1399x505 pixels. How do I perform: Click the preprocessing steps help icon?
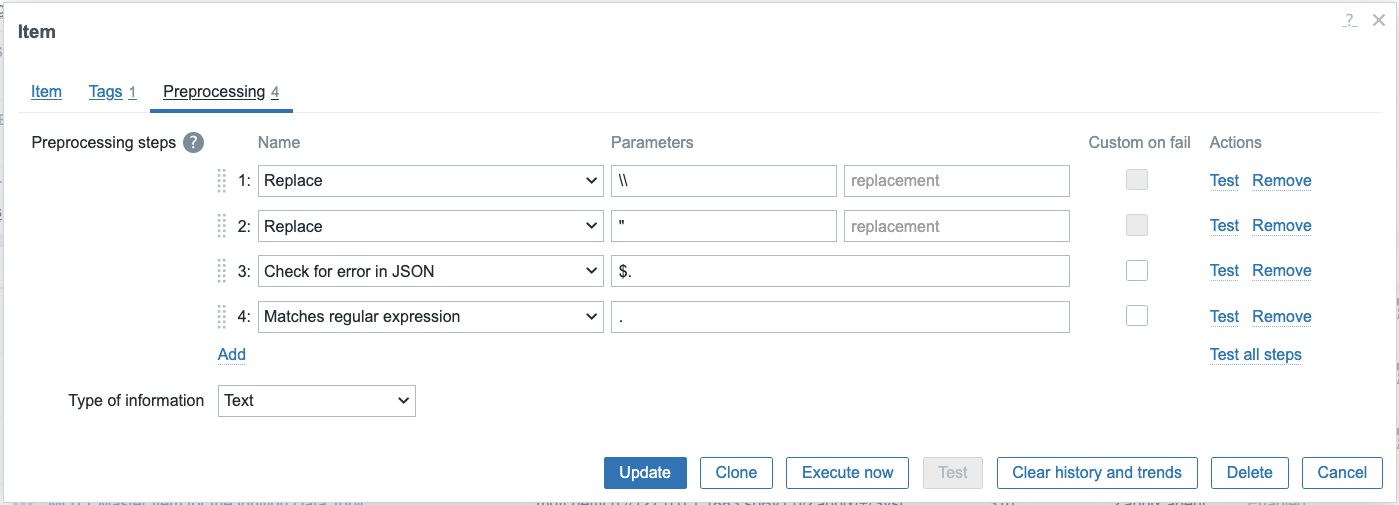click(193, 143)
